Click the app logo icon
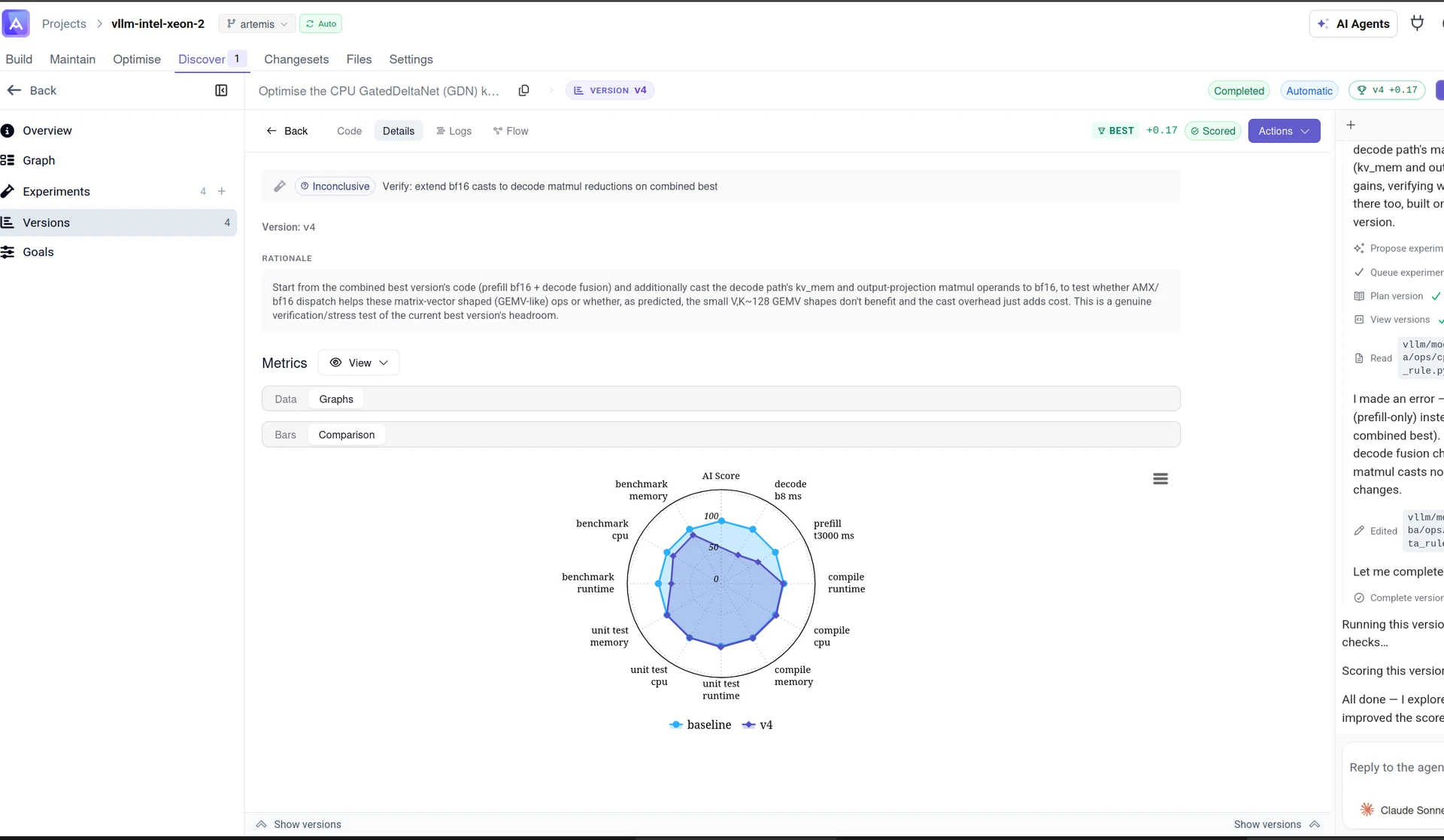 [x=16, y=23]
